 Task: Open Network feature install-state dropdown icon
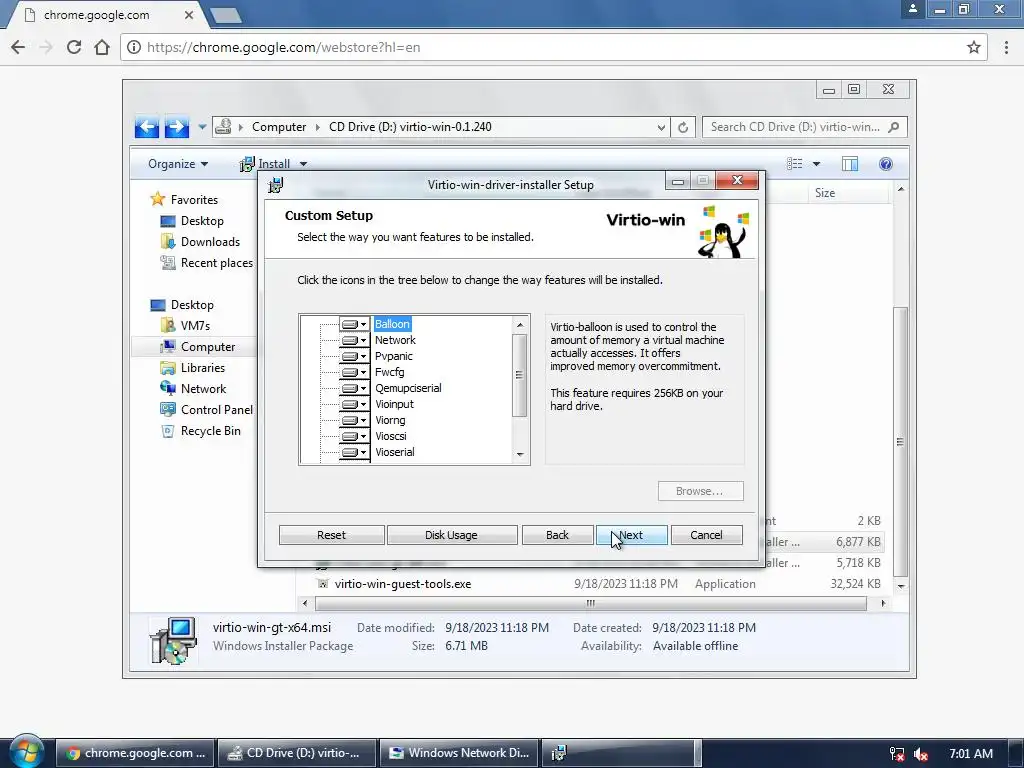tap(355, 340)
